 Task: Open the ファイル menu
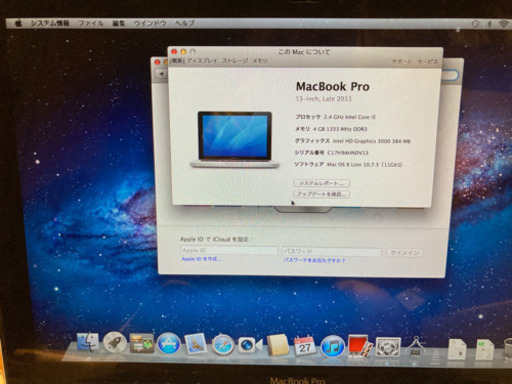coord(91,23)
